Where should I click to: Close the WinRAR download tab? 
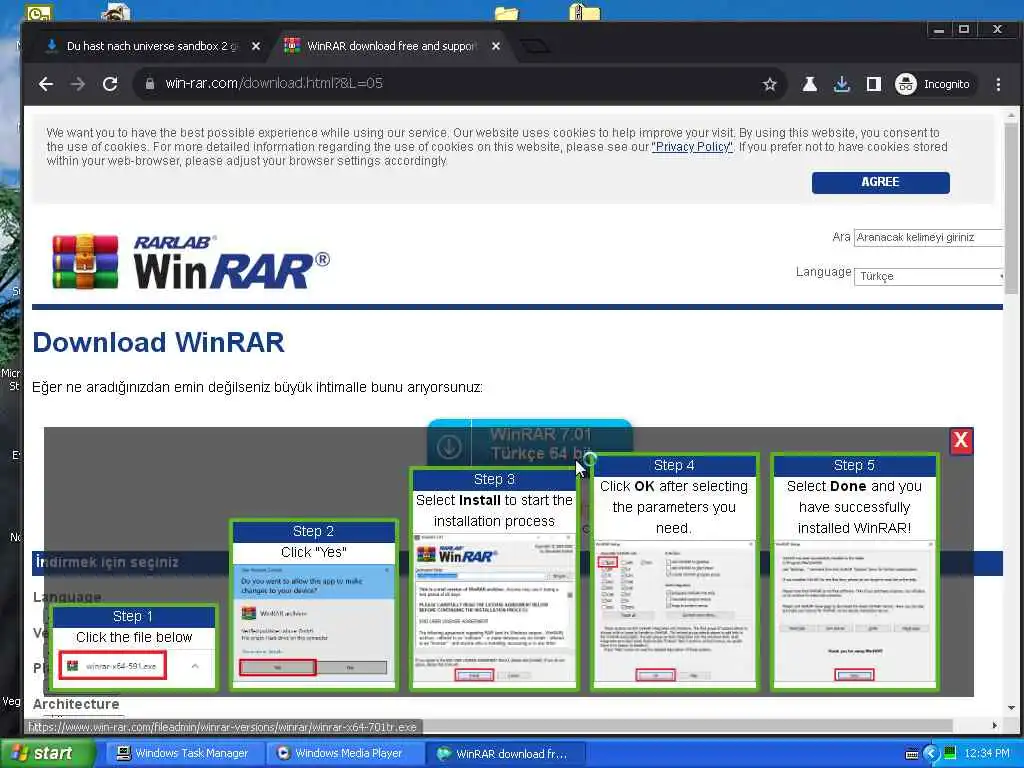tap(496, 46)
